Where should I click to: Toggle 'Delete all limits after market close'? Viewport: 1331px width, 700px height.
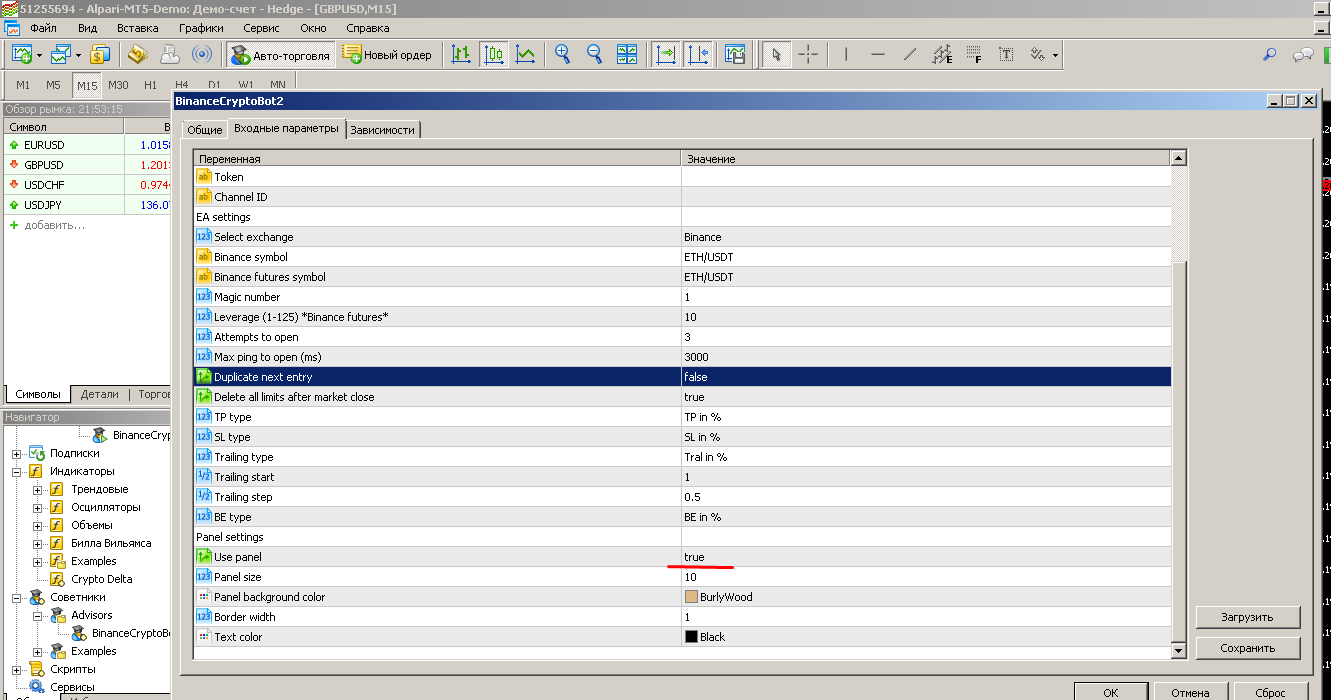(925, 397)
